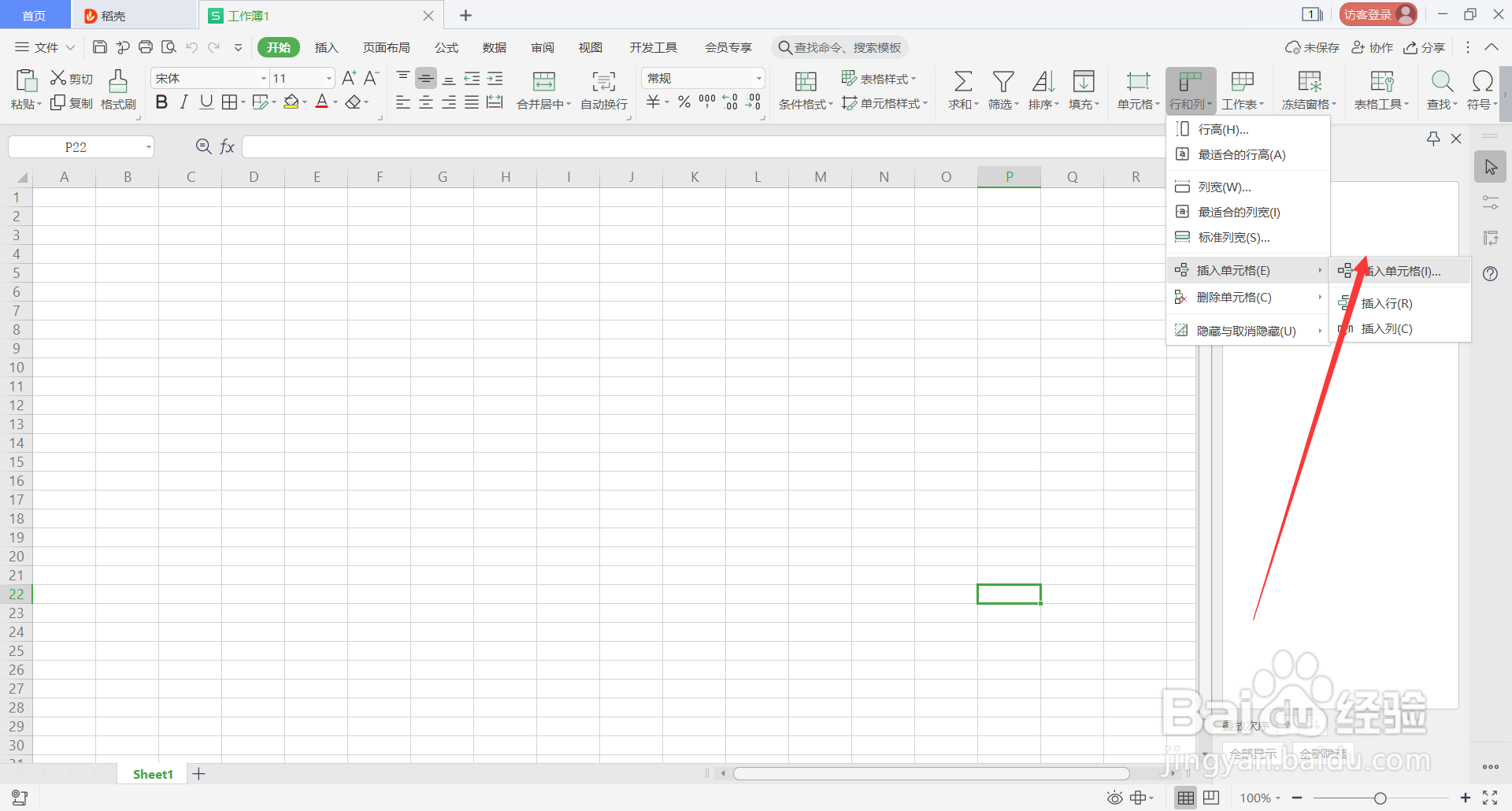Toggle italic formatting

click(183, 102)
